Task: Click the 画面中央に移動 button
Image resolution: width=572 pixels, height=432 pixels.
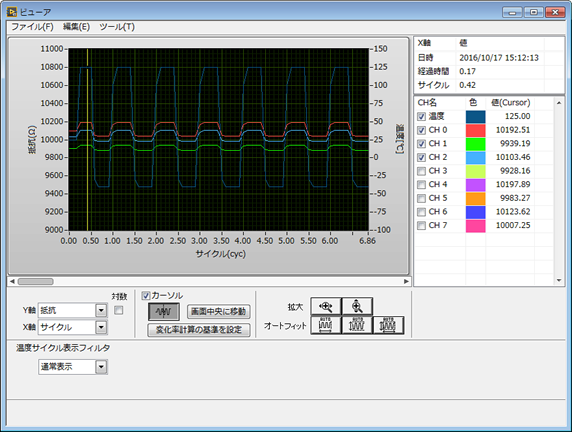Action: pos(219,312)
